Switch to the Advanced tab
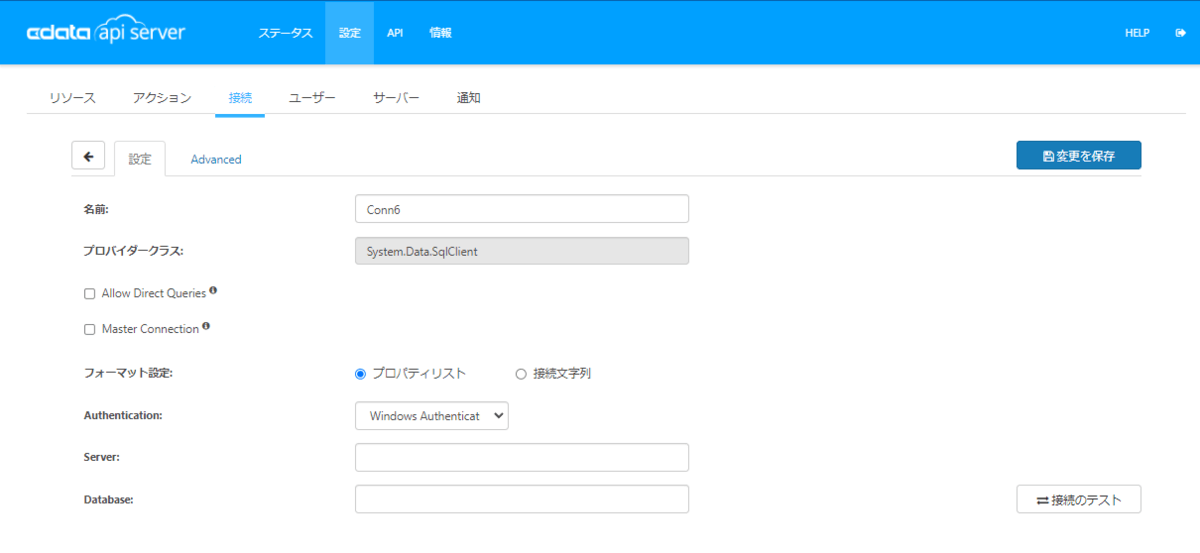 click(216, 159)
